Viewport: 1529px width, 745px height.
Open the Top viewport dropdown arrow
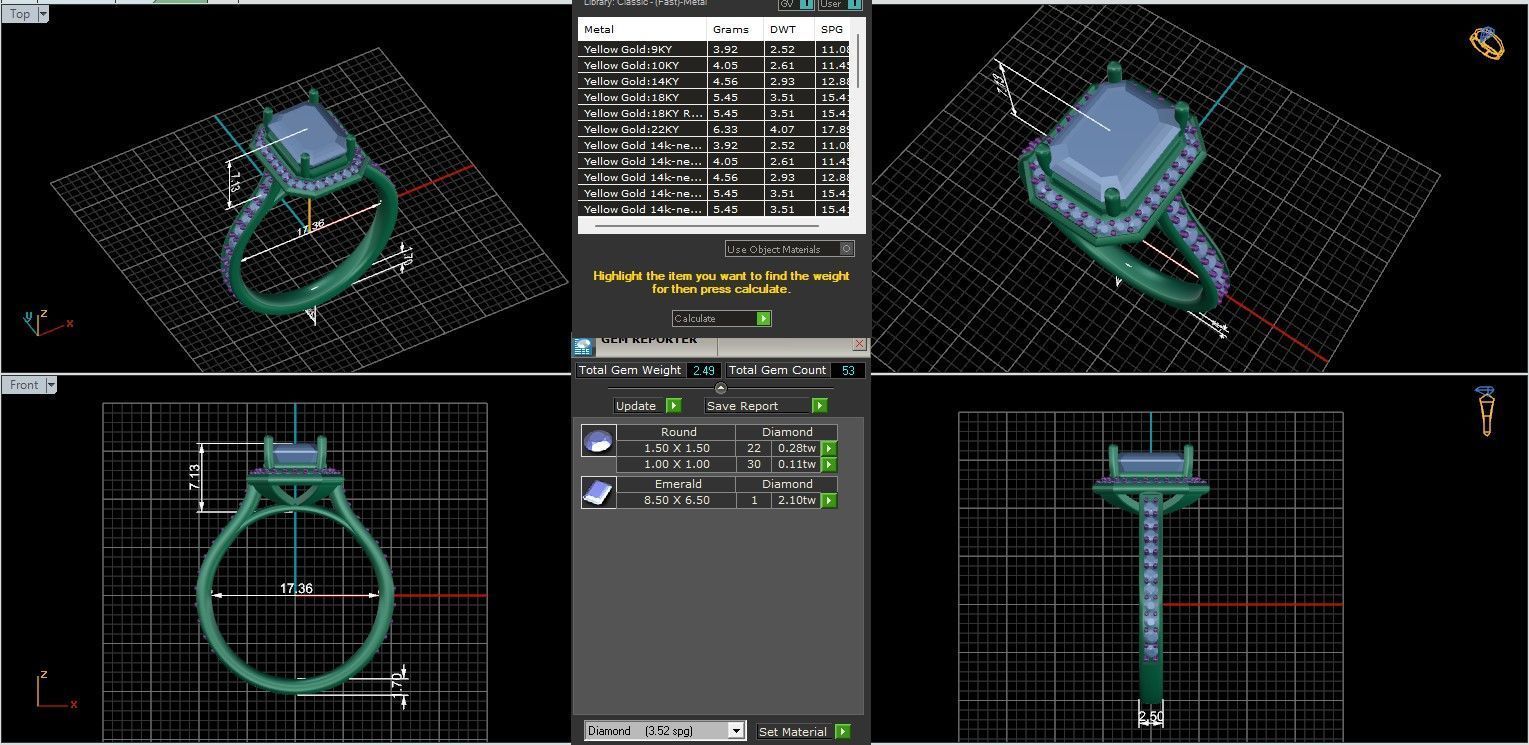[42, 15]
